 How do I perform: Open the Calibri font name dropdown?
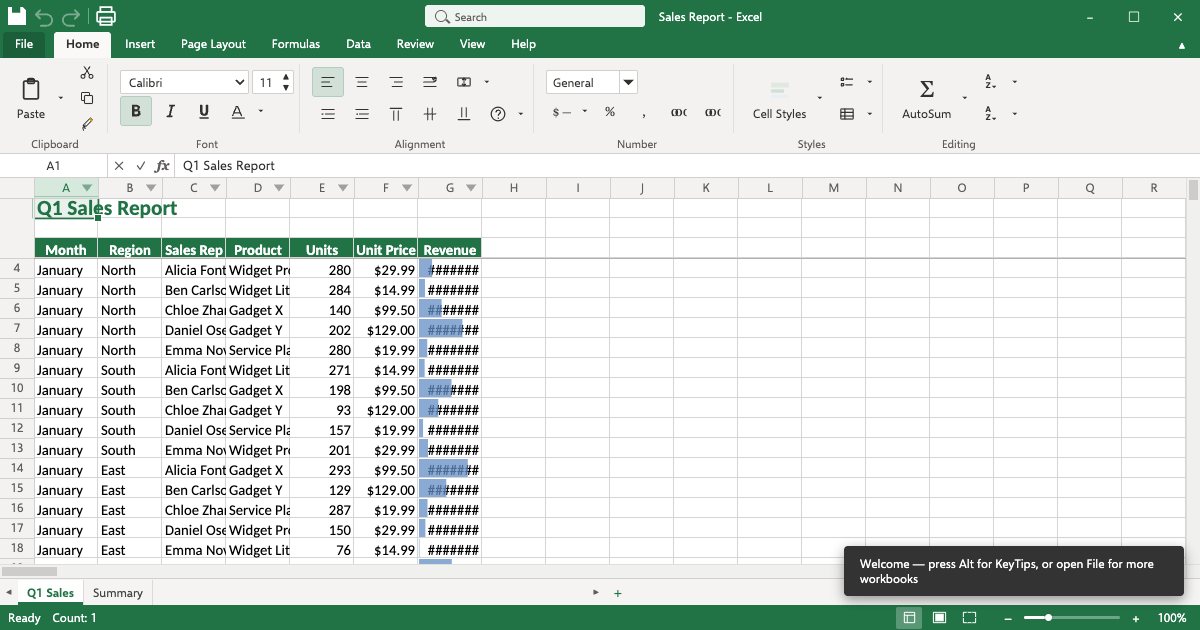pos(184,82)
